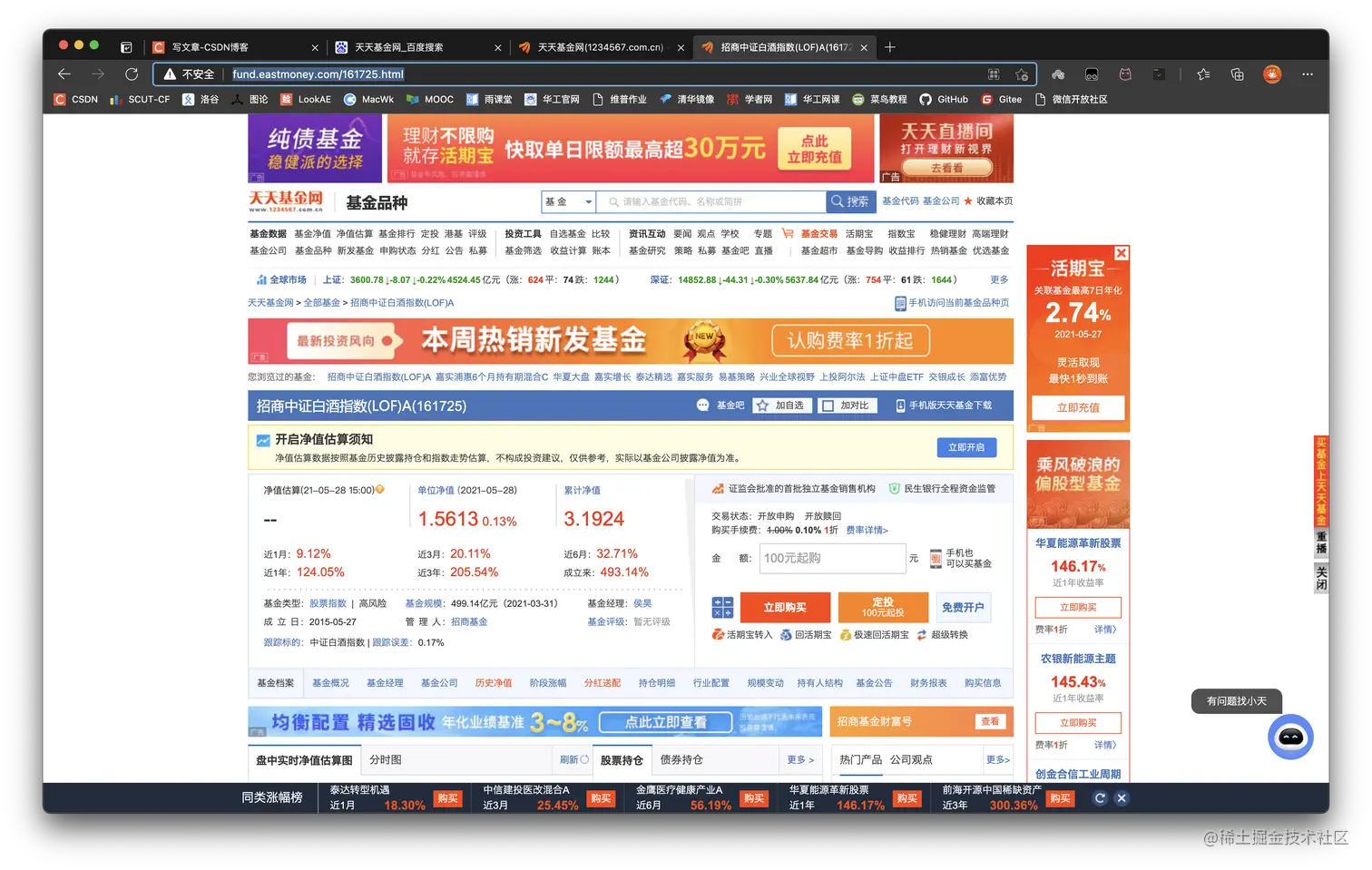Expand 详情 for 农银新能源主题
The width and height of the screenshot is (1372, 870).
pos(1105,745)
